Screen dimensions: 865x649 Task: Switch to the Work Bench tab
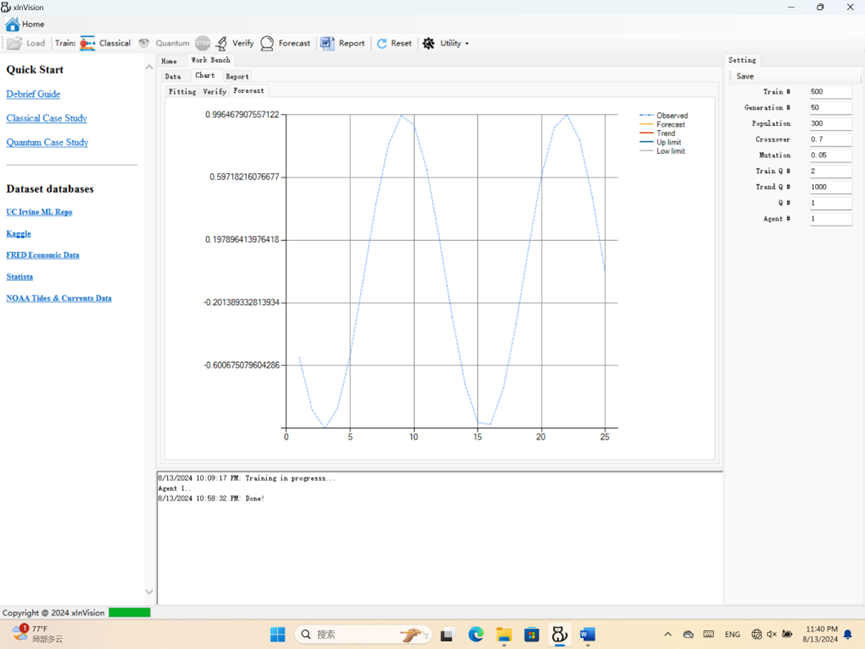(211, 60)
